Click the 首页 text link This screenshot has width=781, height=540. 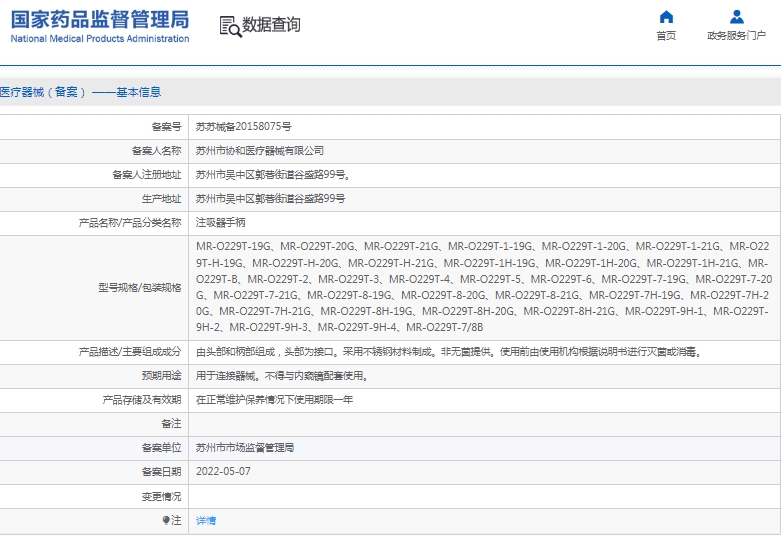pos(666,35)
